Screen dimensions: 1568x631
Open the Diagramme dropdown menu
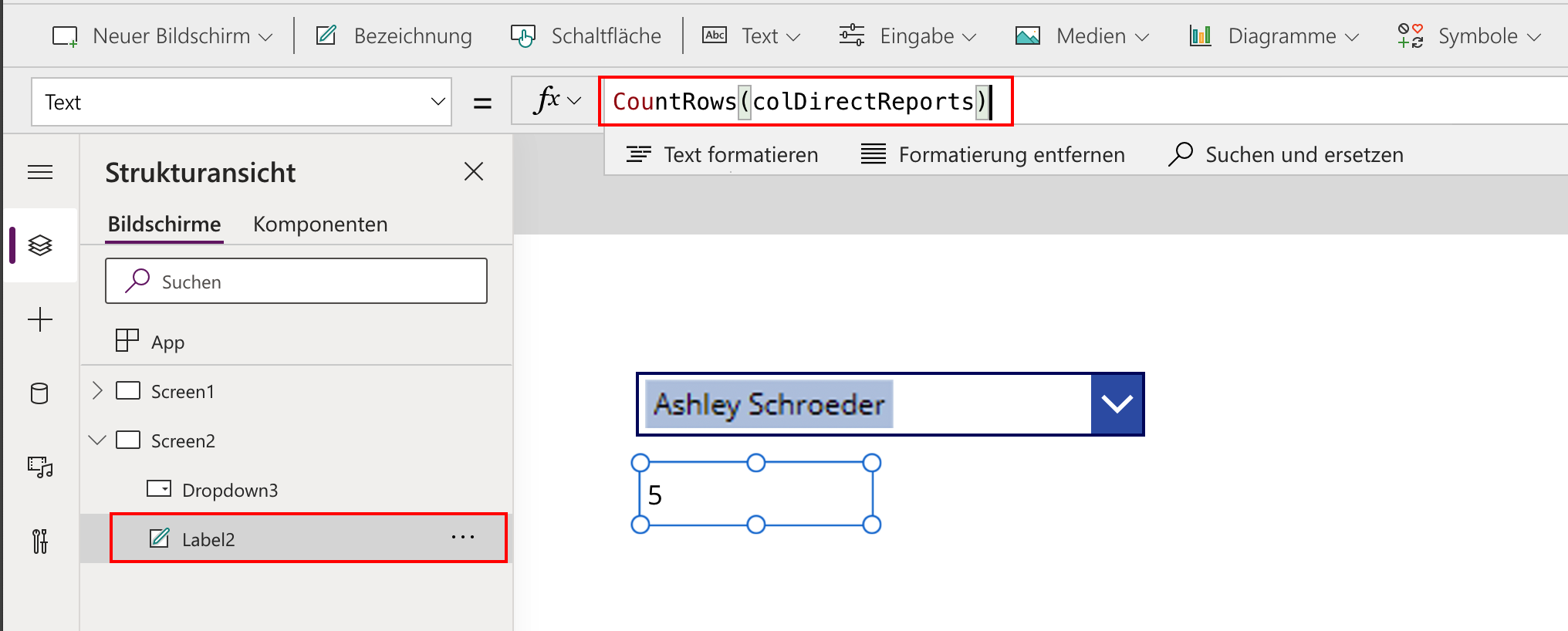1274,36
